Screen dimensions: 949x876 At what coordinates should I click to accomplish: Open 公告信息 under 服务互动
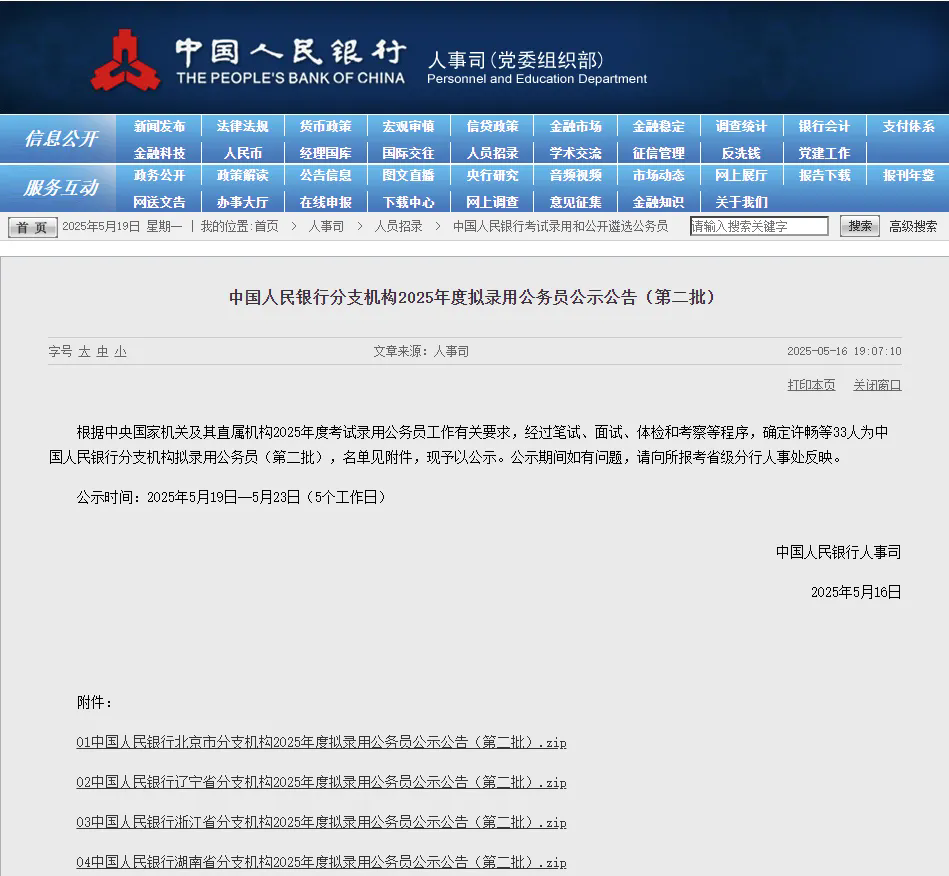tap(326, 176)
